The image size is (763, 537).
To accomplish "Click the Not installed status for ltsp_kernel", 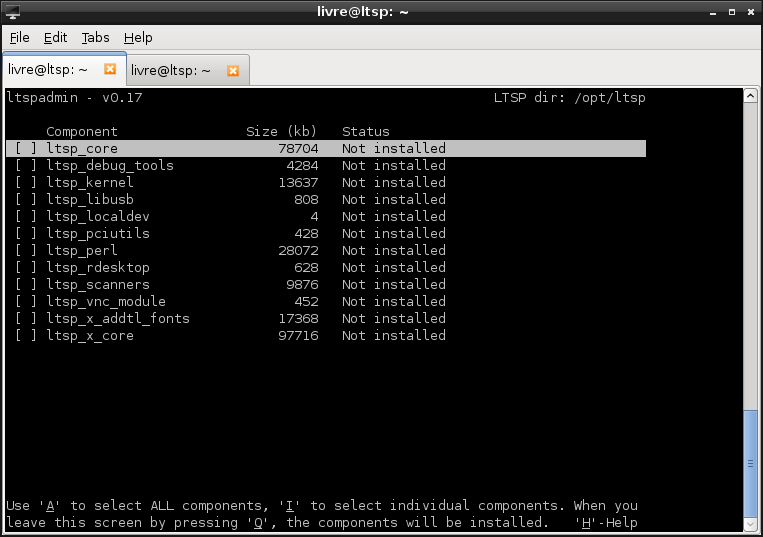I will point(394,182).
